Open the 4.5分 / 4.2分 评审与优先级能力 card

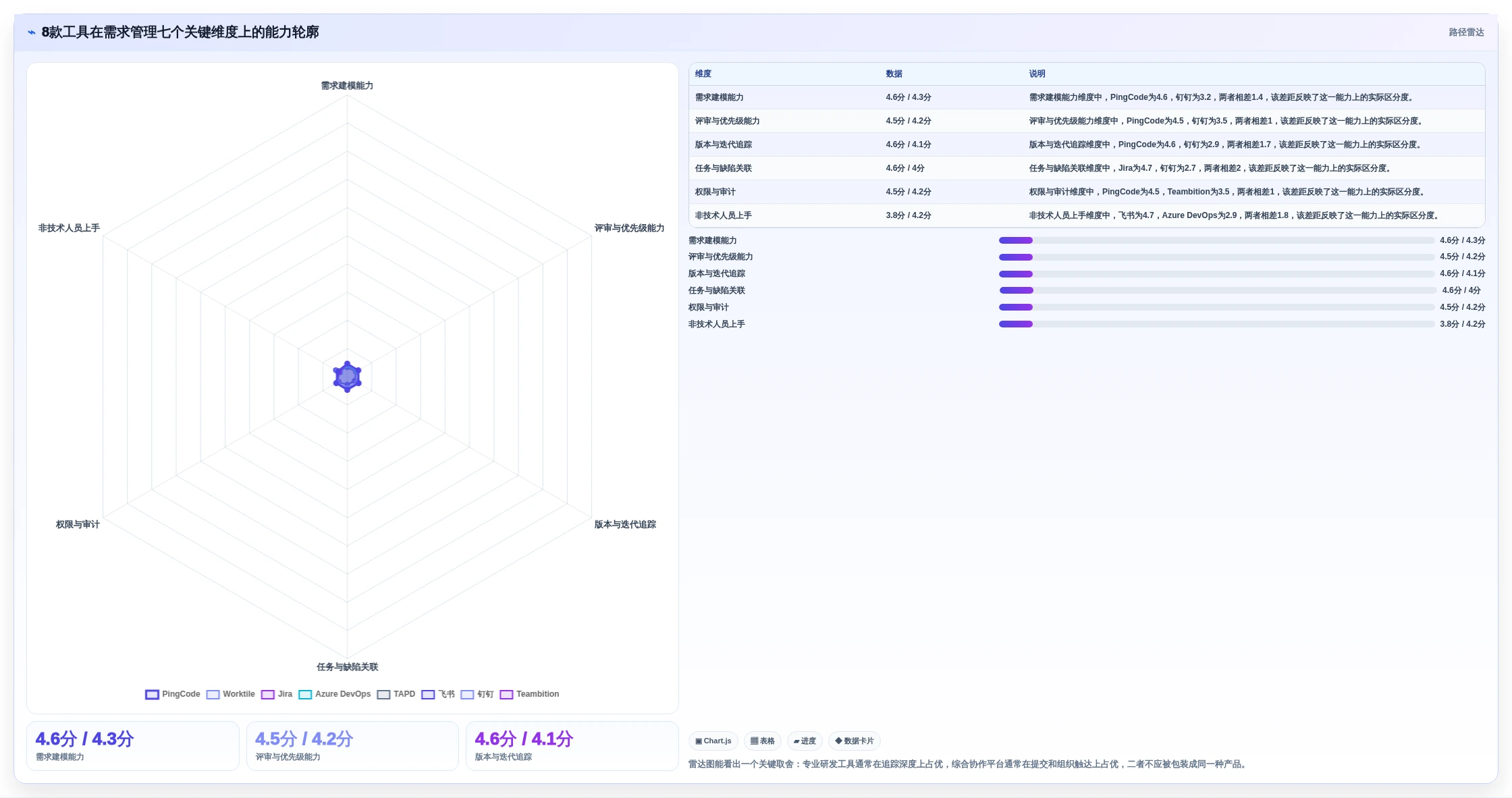pos(352,746)
